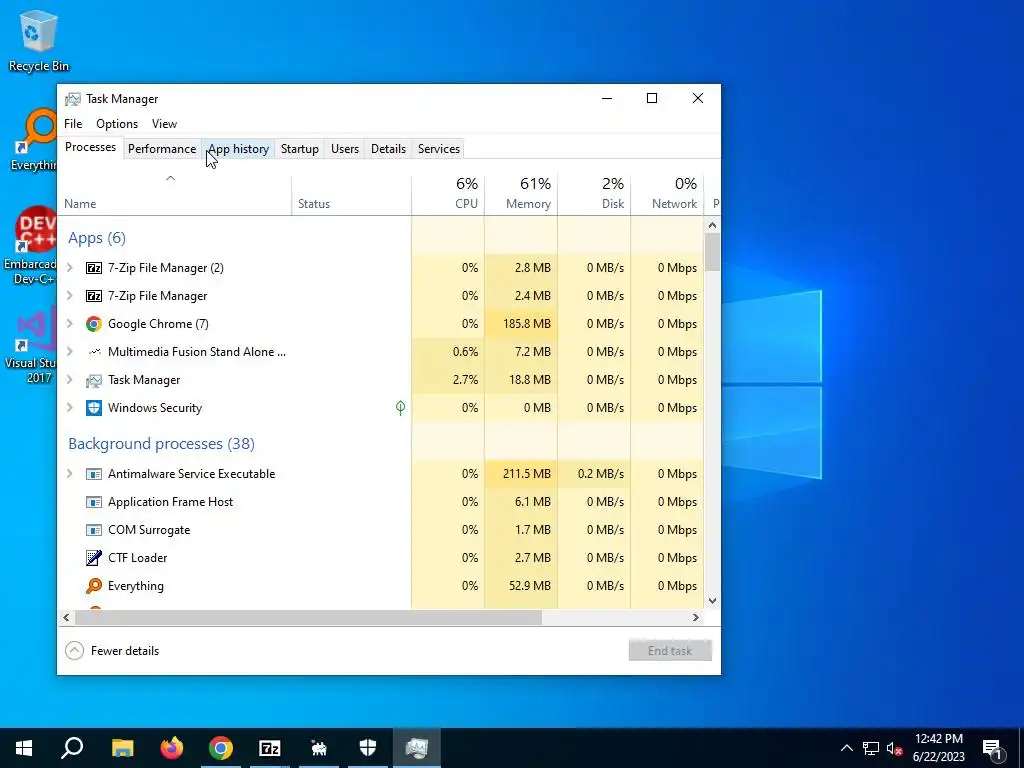1024x768 pixels.
Task: Expand the Google Chrome (7) process group
Action: click(70, 324)
